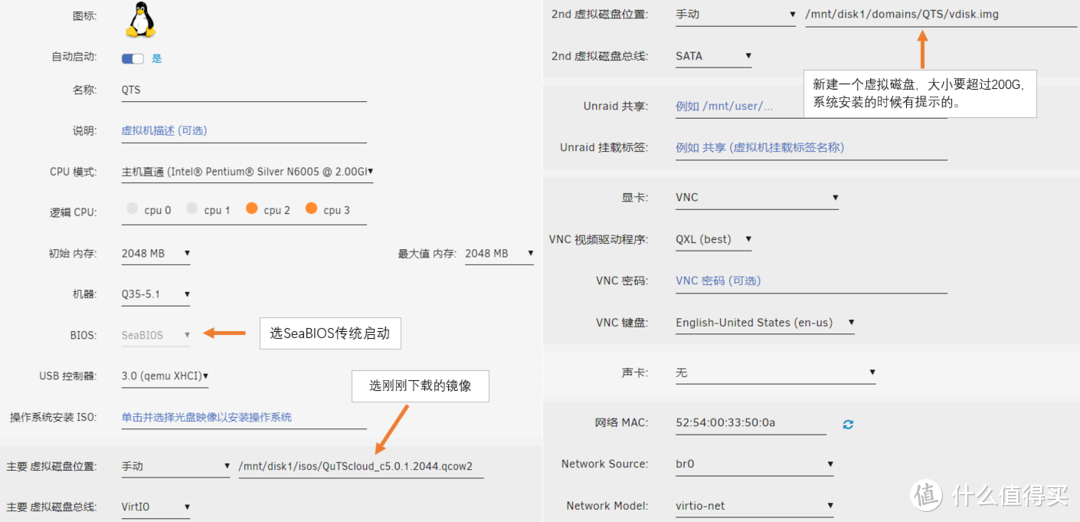
Task: Click the VM description field
Action: [x=244, y=131]
